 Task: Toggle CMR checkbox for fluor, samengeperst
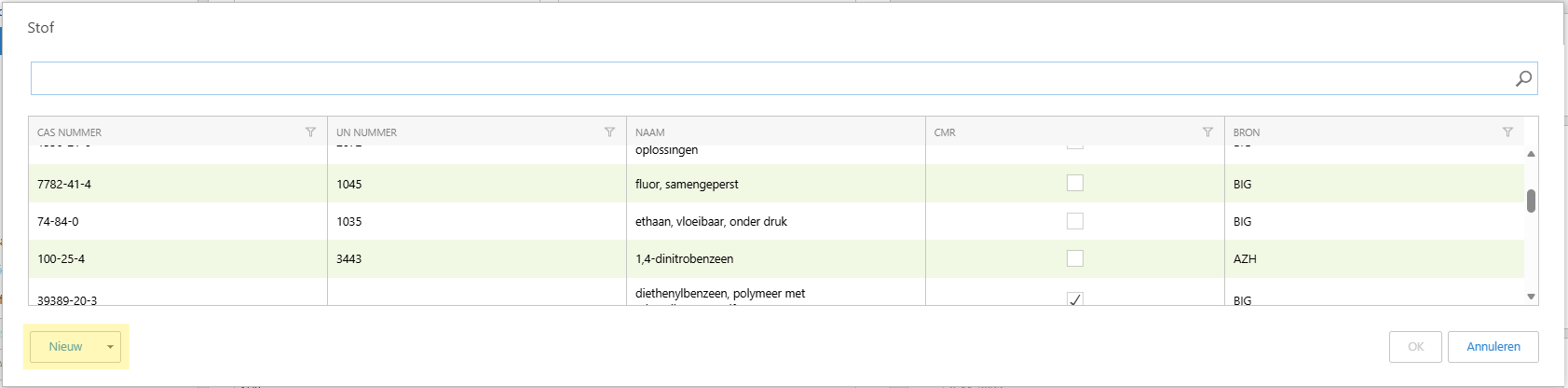click(1074, 184)
